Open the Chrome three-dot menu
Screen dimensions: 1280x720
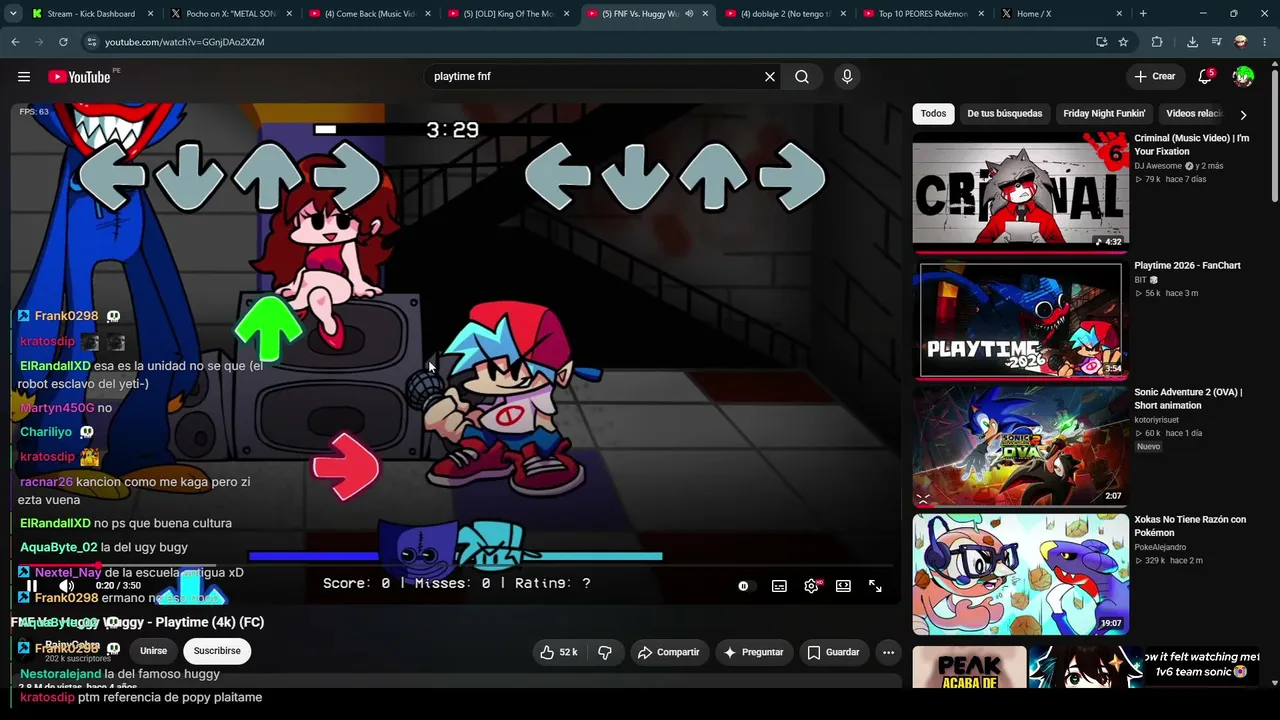click(x=1265, y=42)
